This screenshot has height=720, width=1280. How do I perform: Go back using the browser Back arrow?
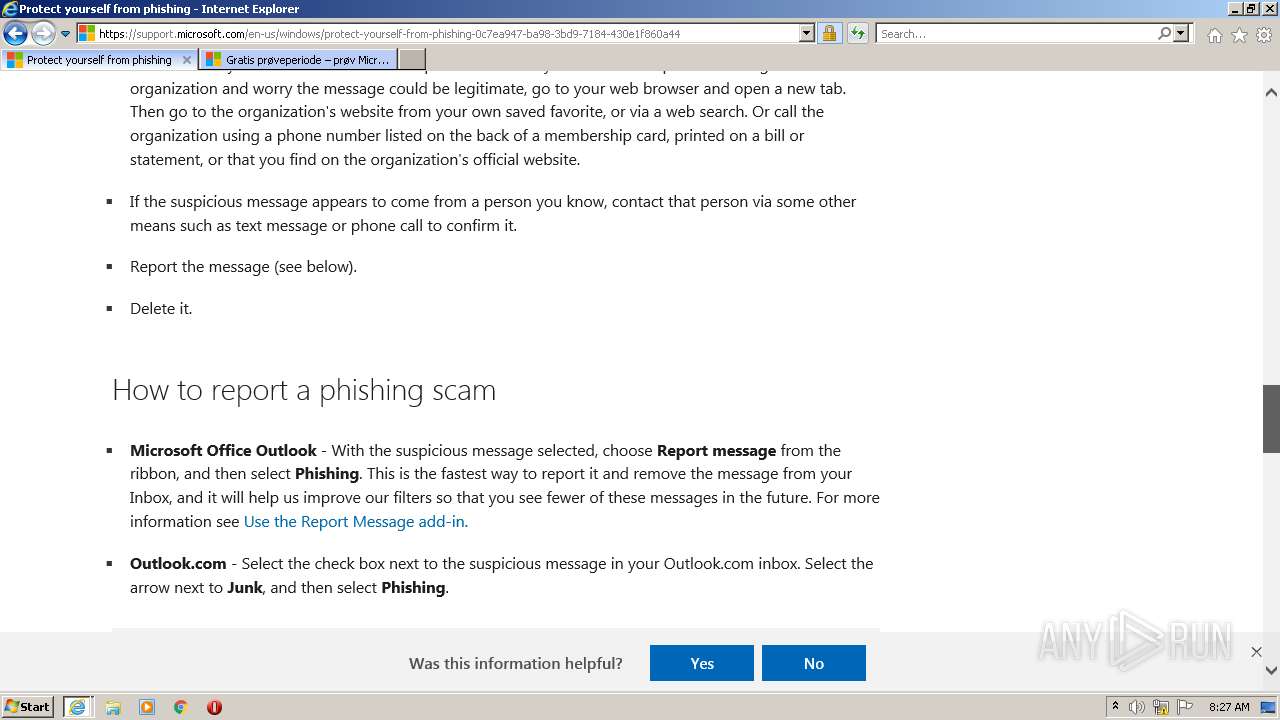pyautogui.click(x=15, y=33)
